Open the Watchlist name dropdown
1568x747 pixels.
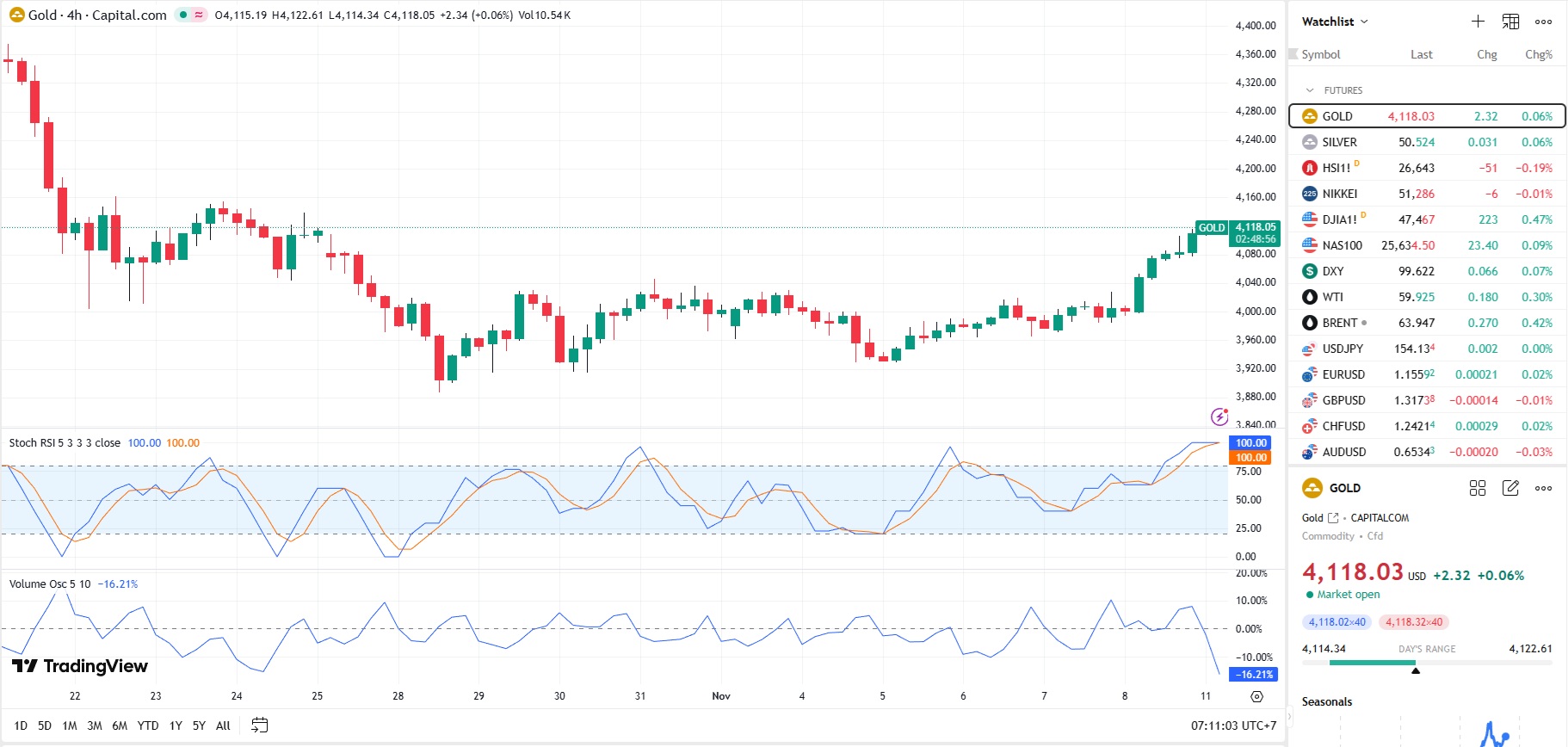pyautogui.click(x=1335, y=22)
